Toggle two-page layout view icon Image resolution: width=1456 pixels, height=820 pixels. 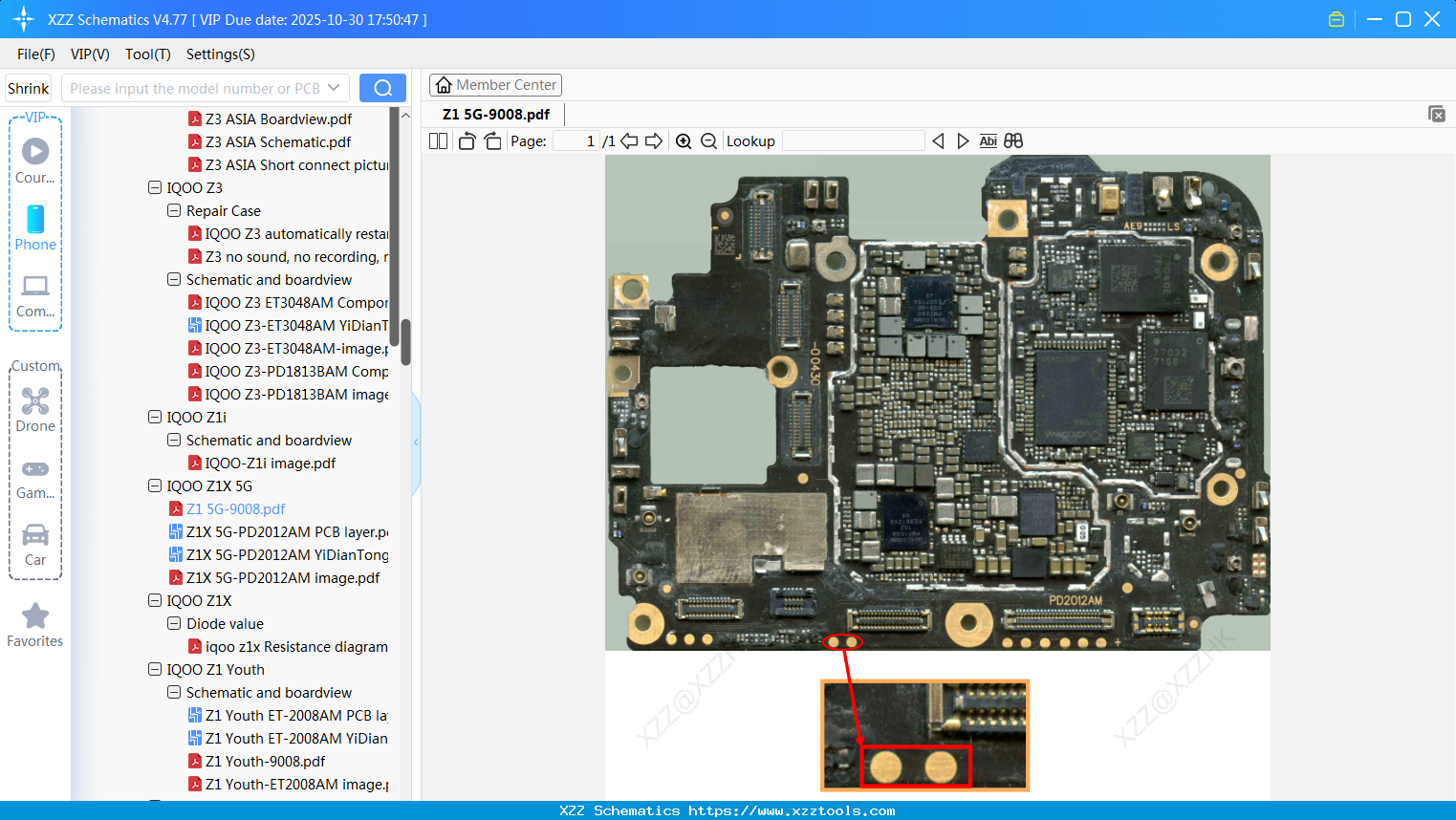[x=438, y=140]
